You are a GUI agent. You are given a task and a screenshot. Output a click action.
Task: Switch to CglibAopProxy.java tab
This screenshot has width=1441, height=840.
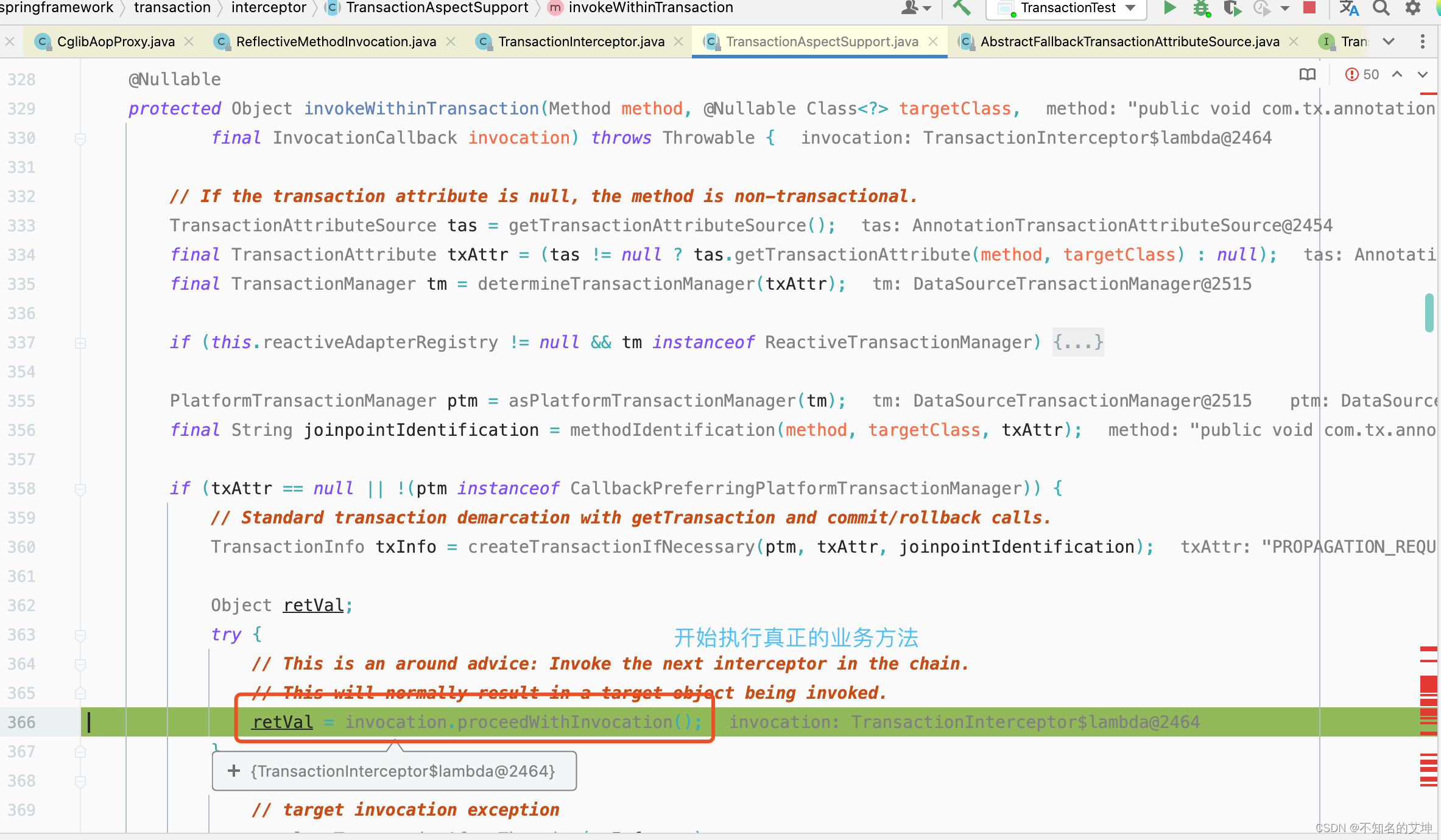tap(116, 41)
